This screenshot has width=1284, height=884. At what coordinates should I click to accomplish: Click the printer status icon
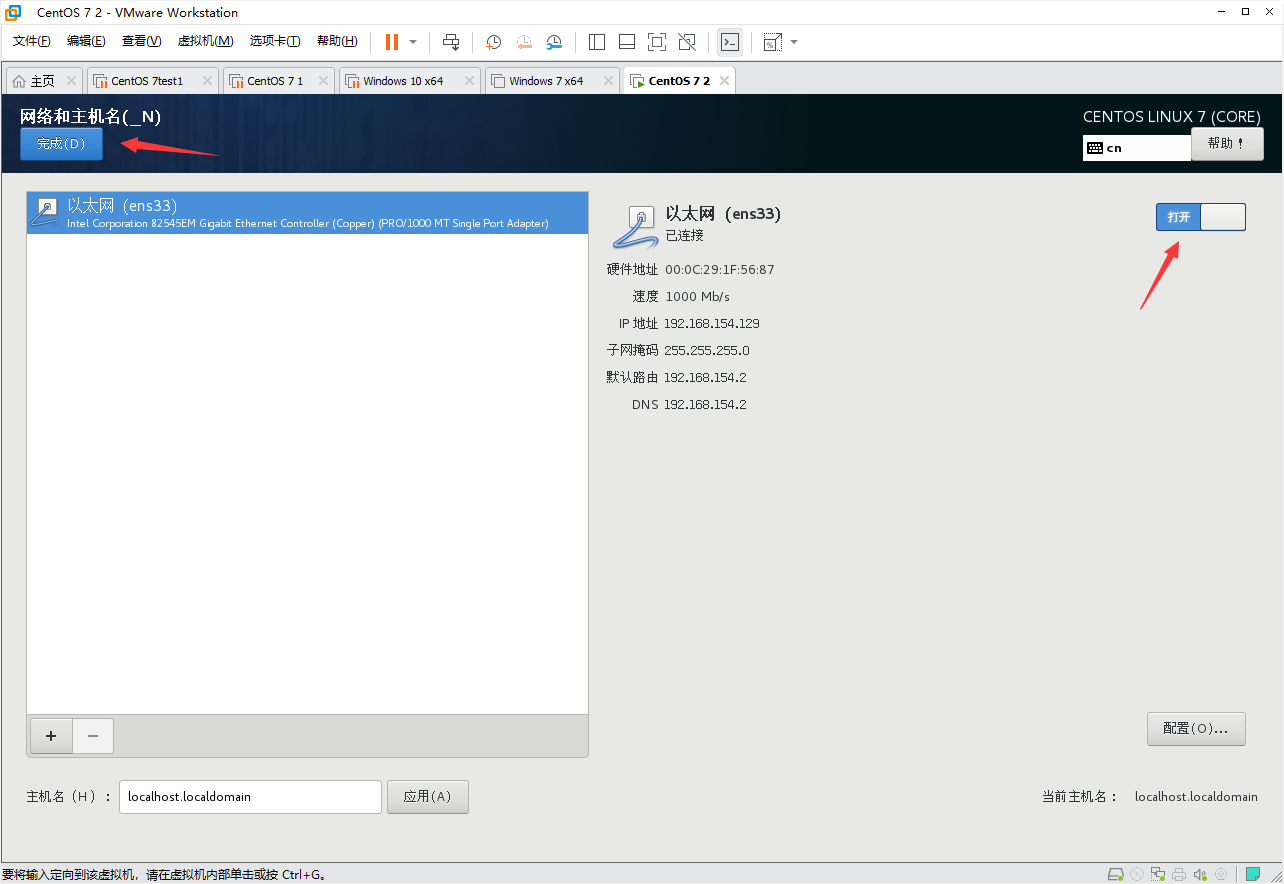(1179, 874)
